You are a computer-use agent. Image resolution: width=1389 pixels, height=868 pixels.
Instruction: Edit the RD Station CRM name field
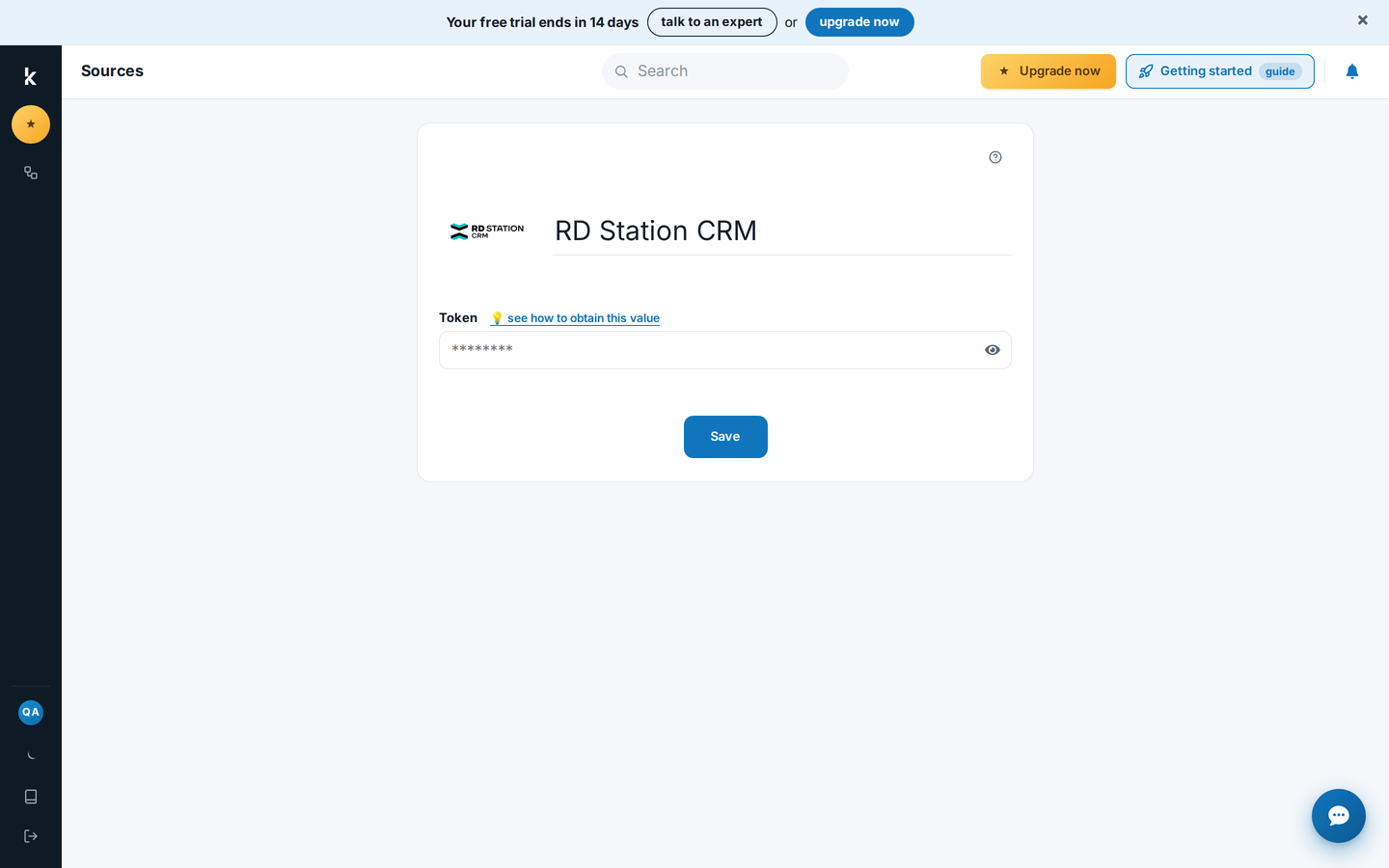point(782,231)
